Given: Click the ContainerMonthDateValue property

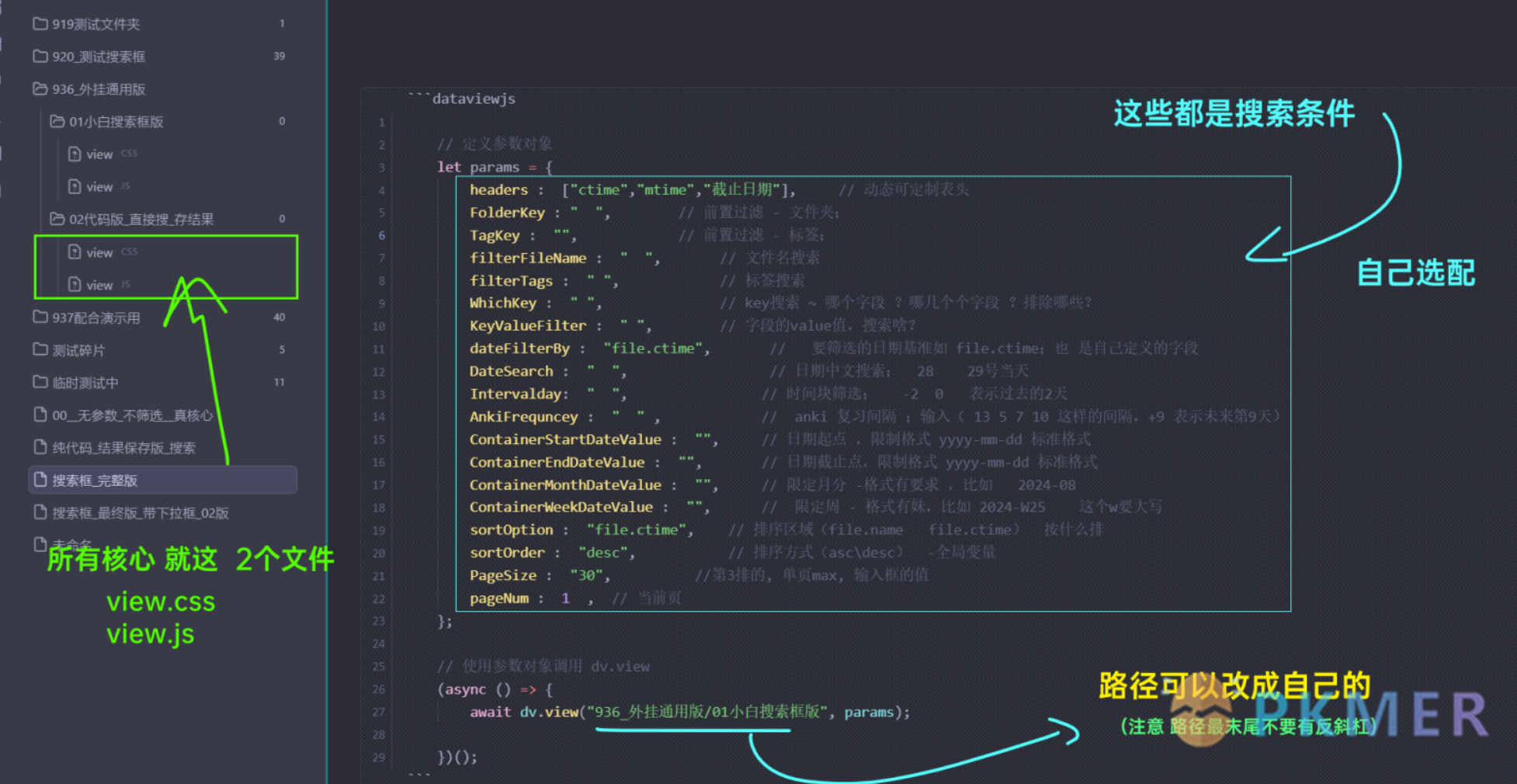Looking at the screenshot, I should coord(565,484).
